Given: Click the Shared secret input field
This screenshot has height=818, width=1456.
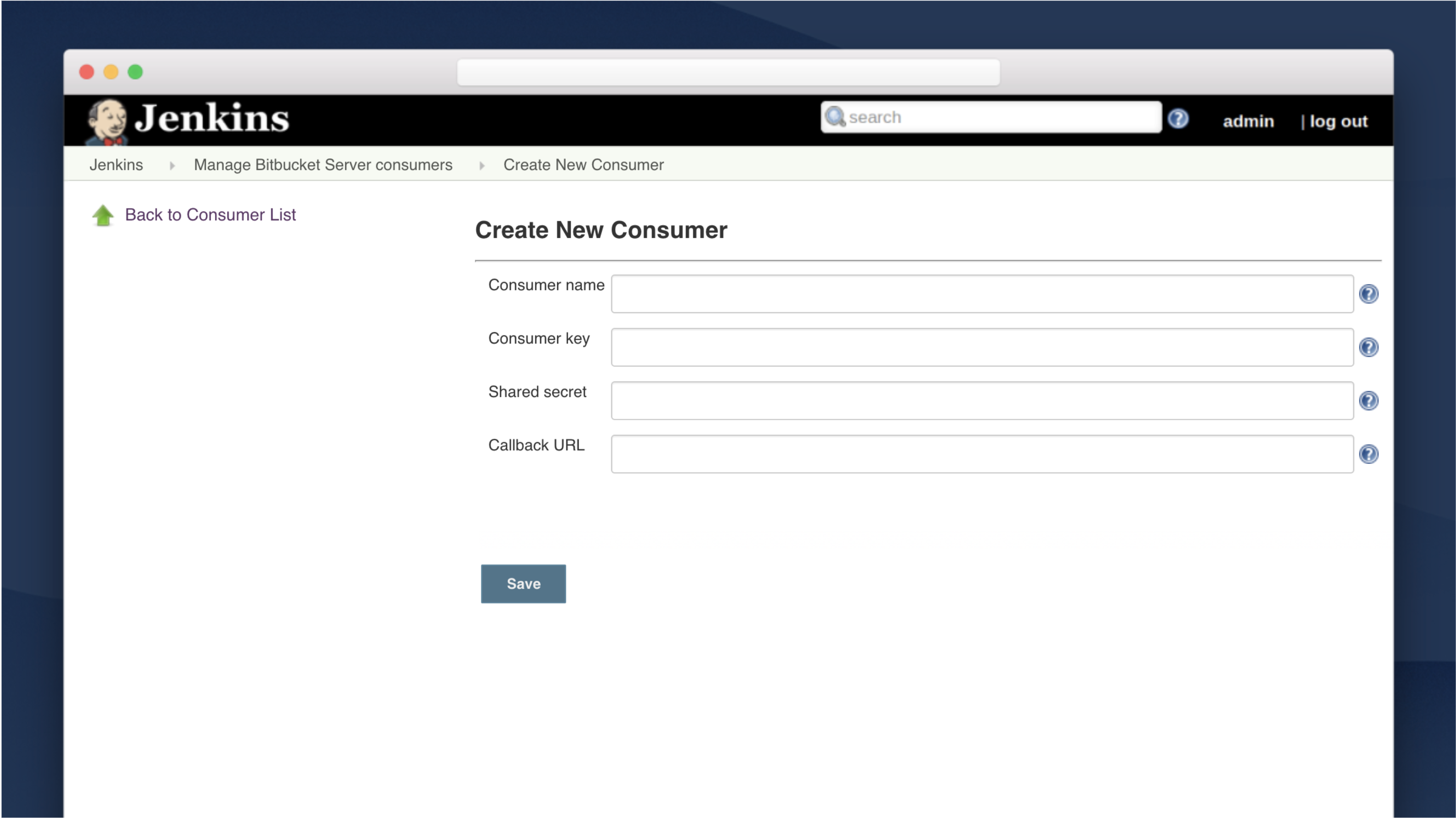Looking at the screenshot, I should pyautogui.click(x=983, y=400).
